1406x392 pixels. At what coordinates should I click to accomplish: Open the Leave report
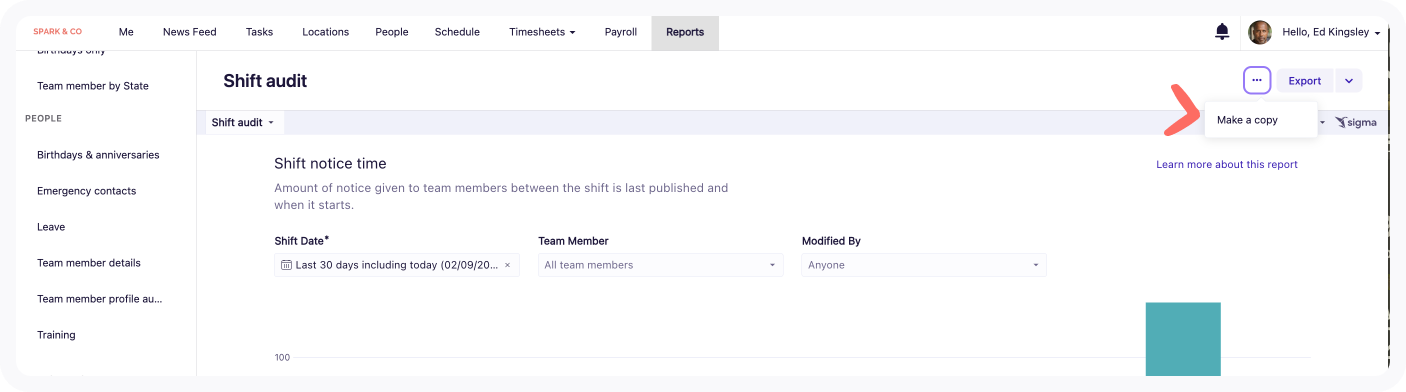(x=51, y=227)
